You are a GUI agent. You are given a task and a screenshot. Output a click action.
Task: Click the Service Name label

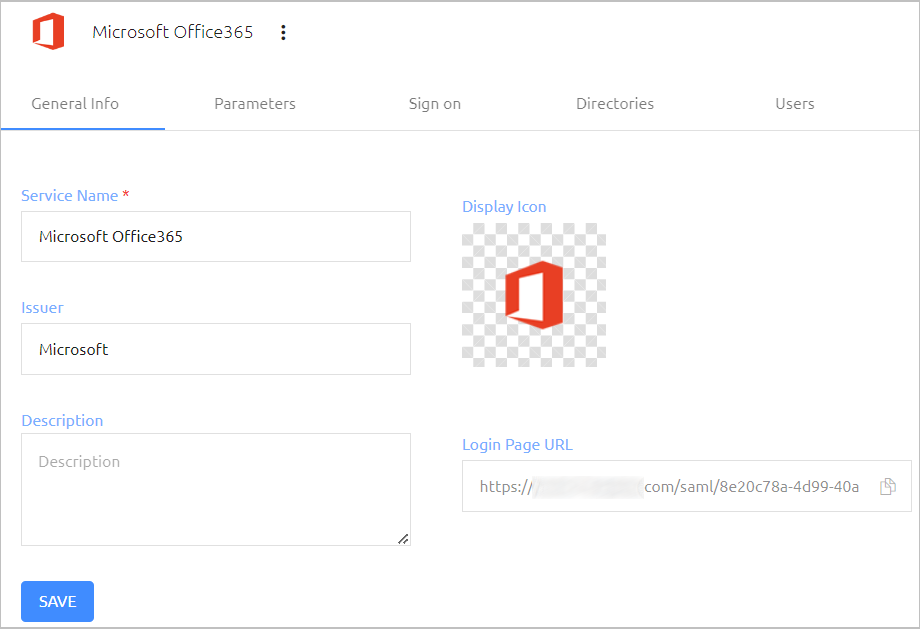(x=69, y=195)
